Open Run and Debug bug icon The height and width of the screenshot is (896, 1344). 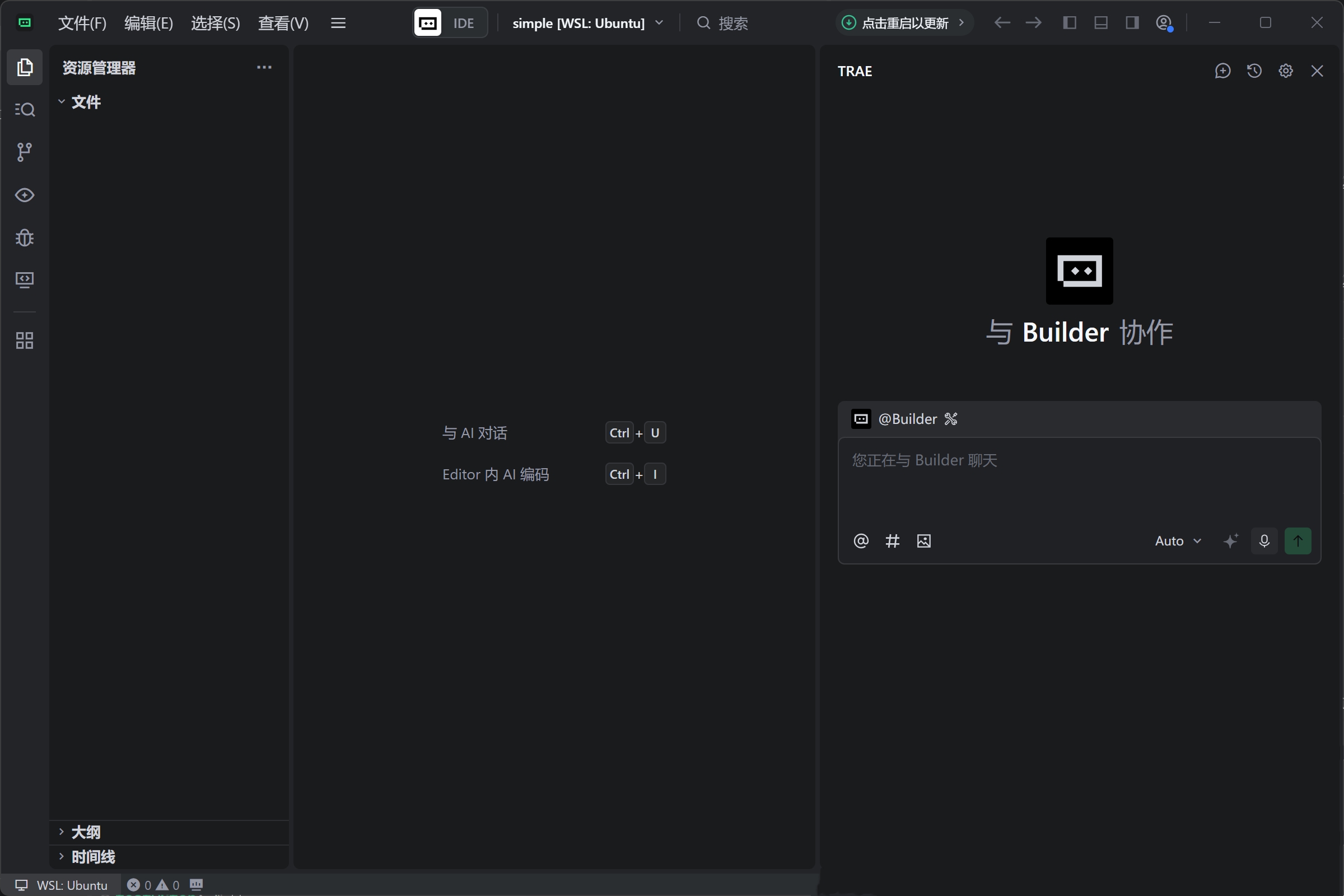pos(25,237)
